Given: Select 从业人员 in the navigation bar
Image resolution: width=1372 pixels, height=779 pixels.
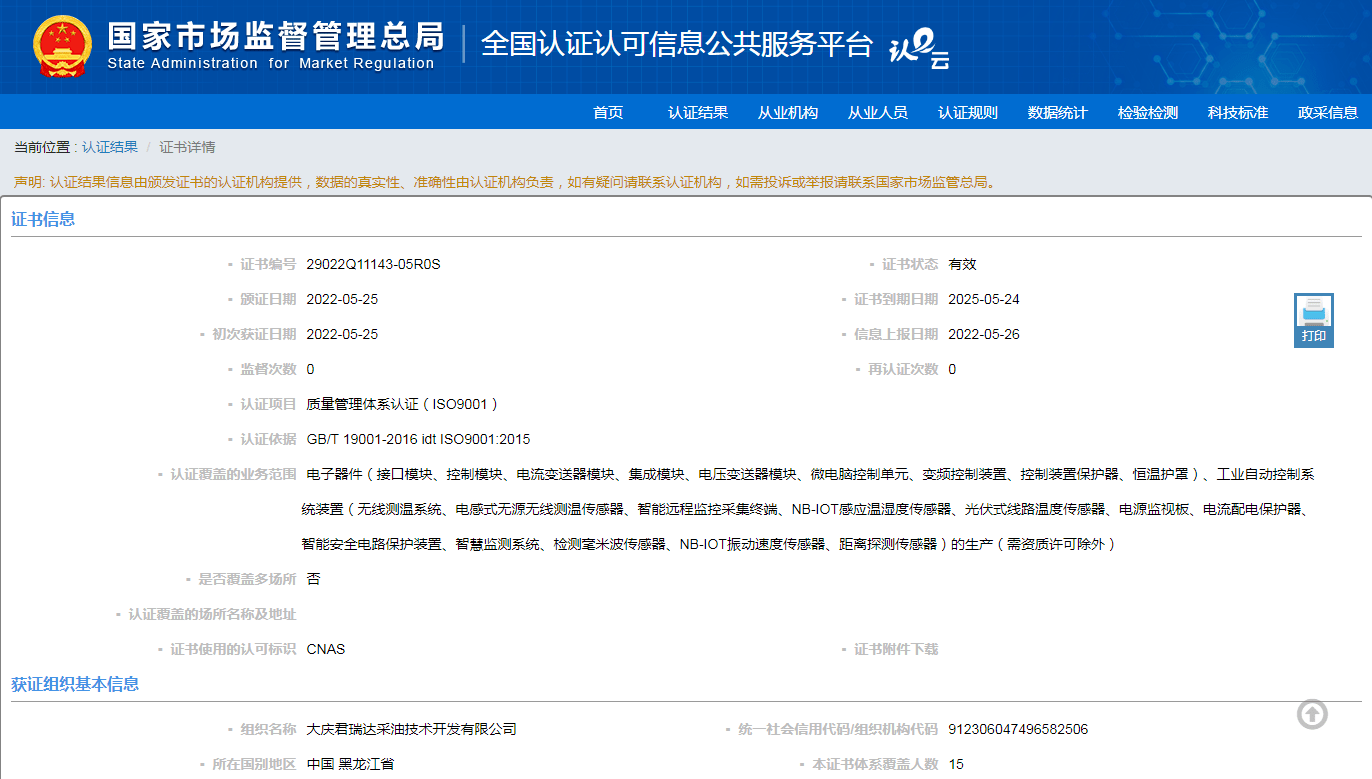Looking at the screenshot, I should point(878,113).
